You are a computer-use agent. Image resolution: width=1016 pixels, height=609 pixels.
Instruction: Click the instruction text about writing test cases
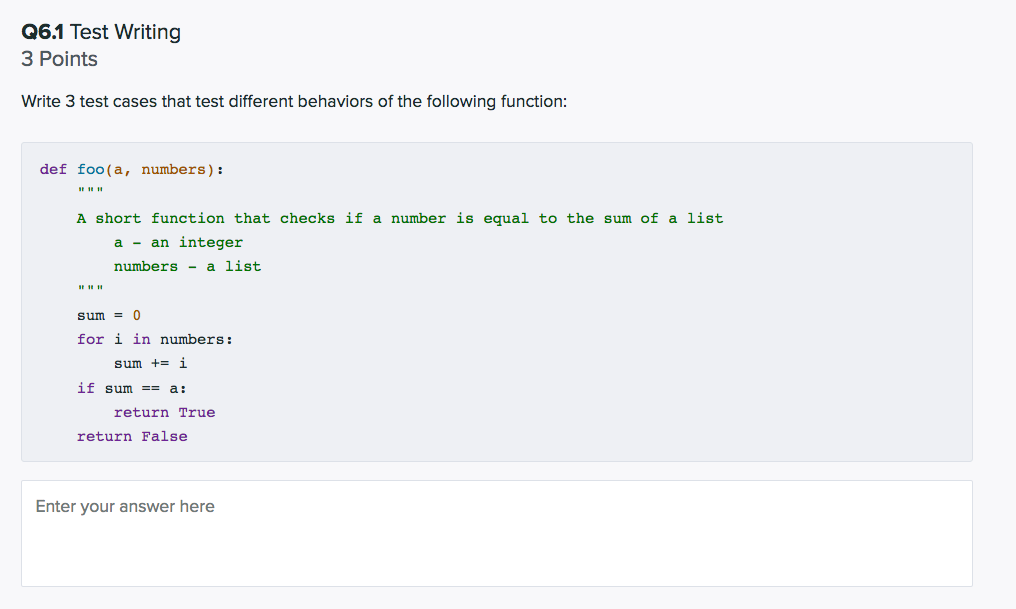[x=294, y=101]
